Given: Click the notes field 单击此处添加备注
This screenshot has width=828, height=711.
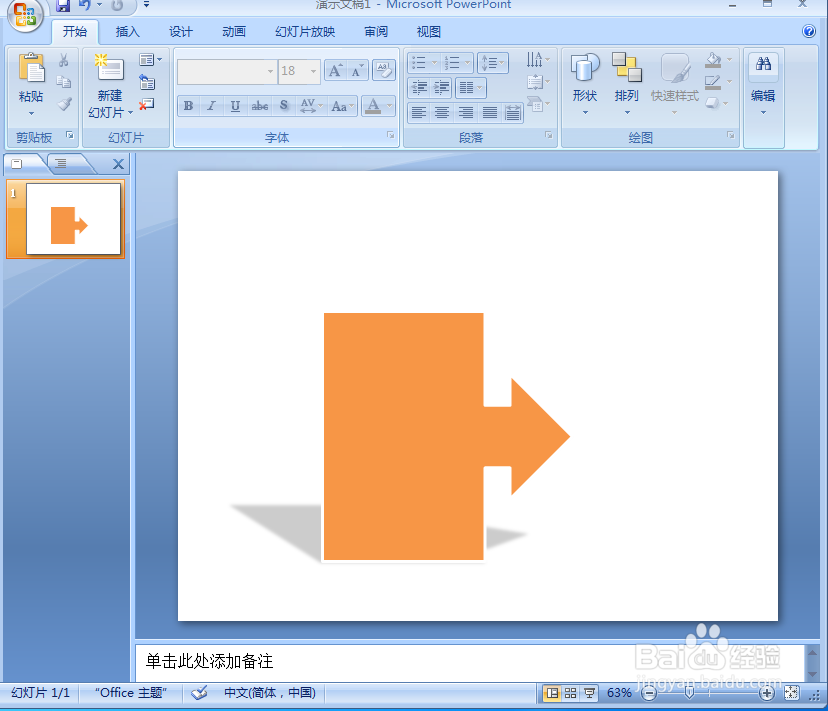Looking at the screenshot, I should click(x=470, y=662).
